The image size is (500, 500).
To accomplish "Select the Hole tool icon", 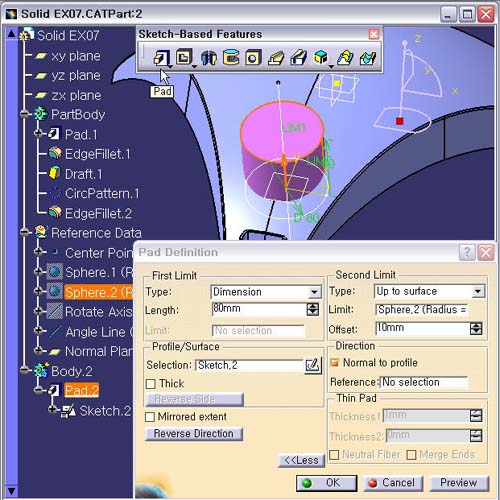I will pyautogui.click(x=253, y=58).
